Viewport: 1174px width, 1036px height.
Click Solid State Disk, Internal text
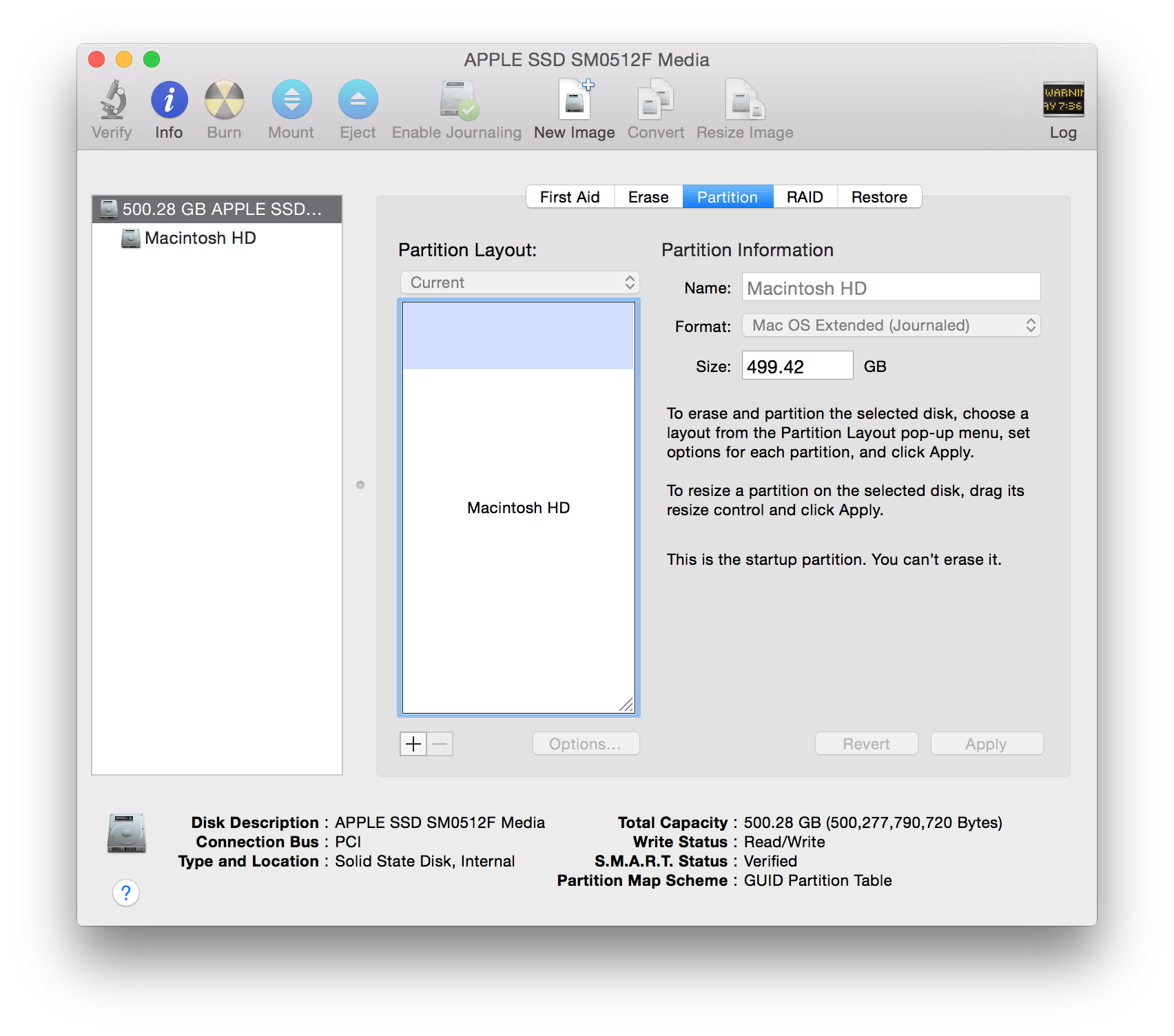tap(424, 861)
